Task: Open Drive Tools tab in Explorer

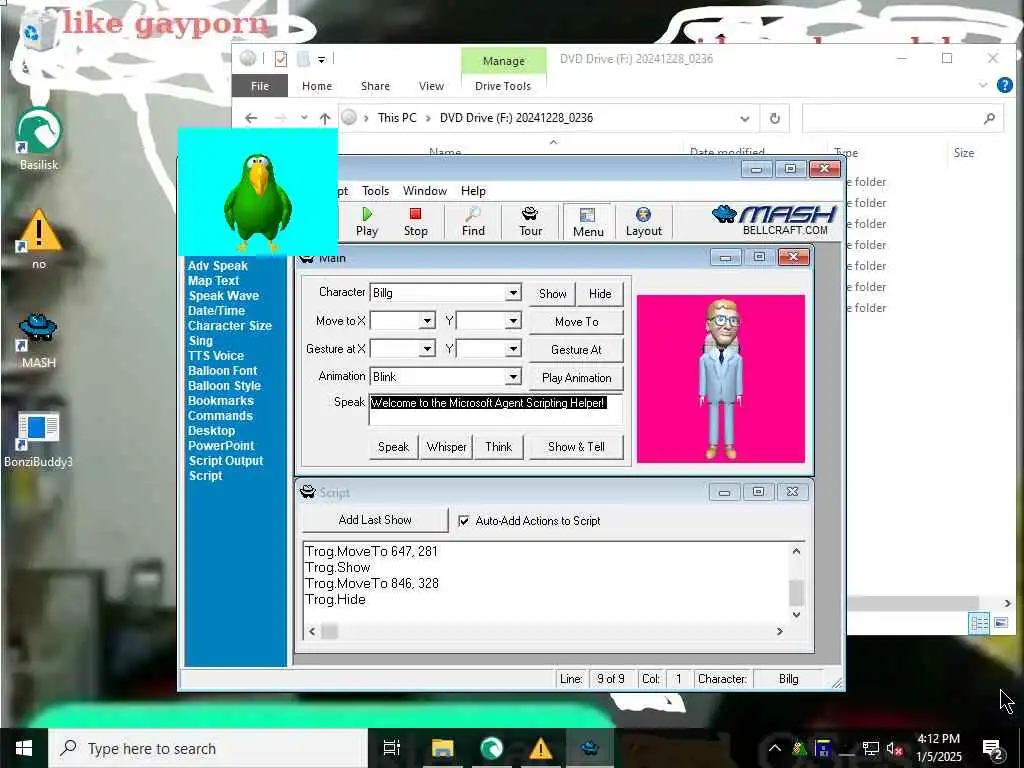Action: click(503, 86)
